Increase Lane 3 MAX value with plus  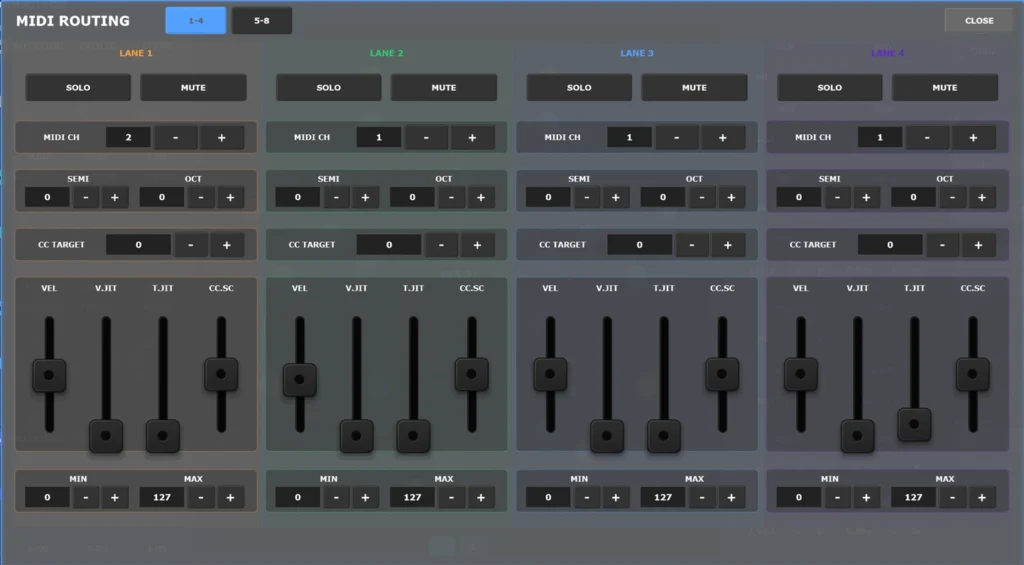pyautogui.click(x=731, y=498)
